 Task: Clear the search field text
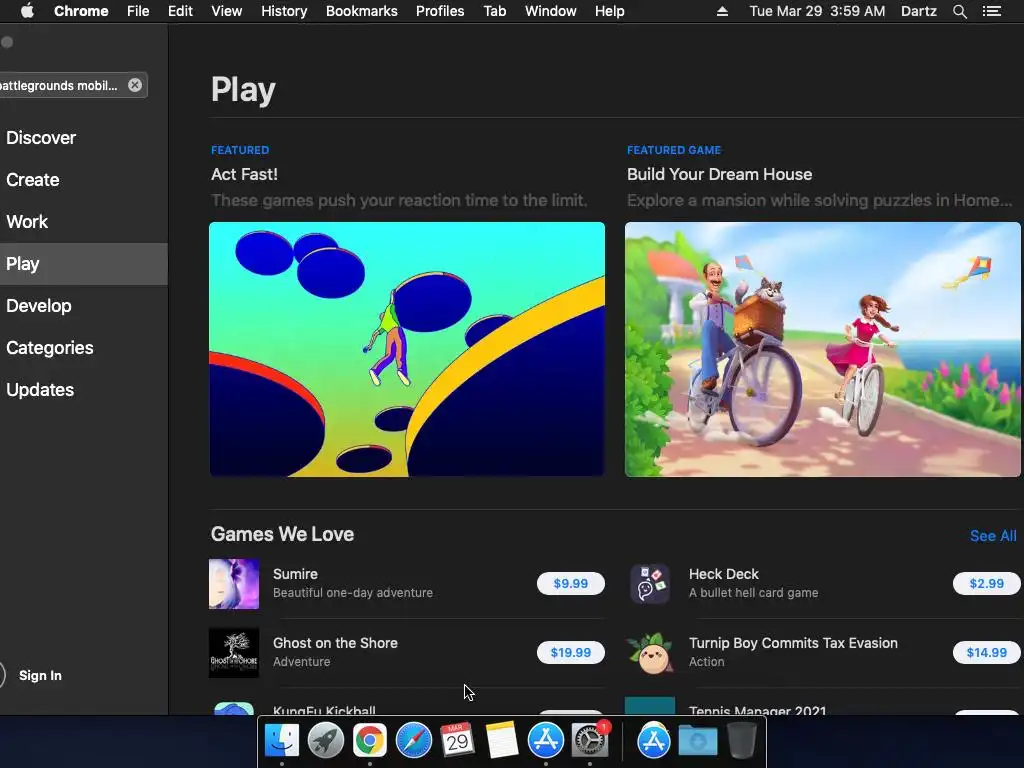[135, 86]
